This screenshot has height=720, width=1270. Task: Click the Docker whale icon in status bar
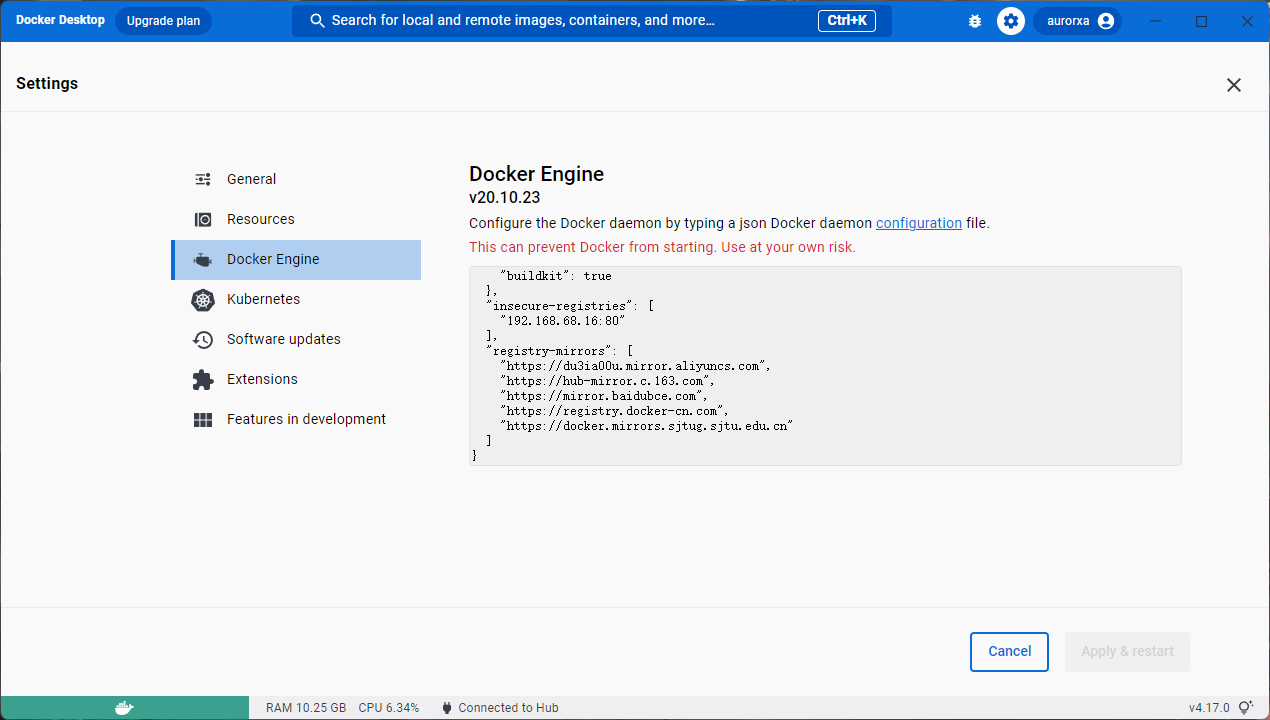(124, 708)
